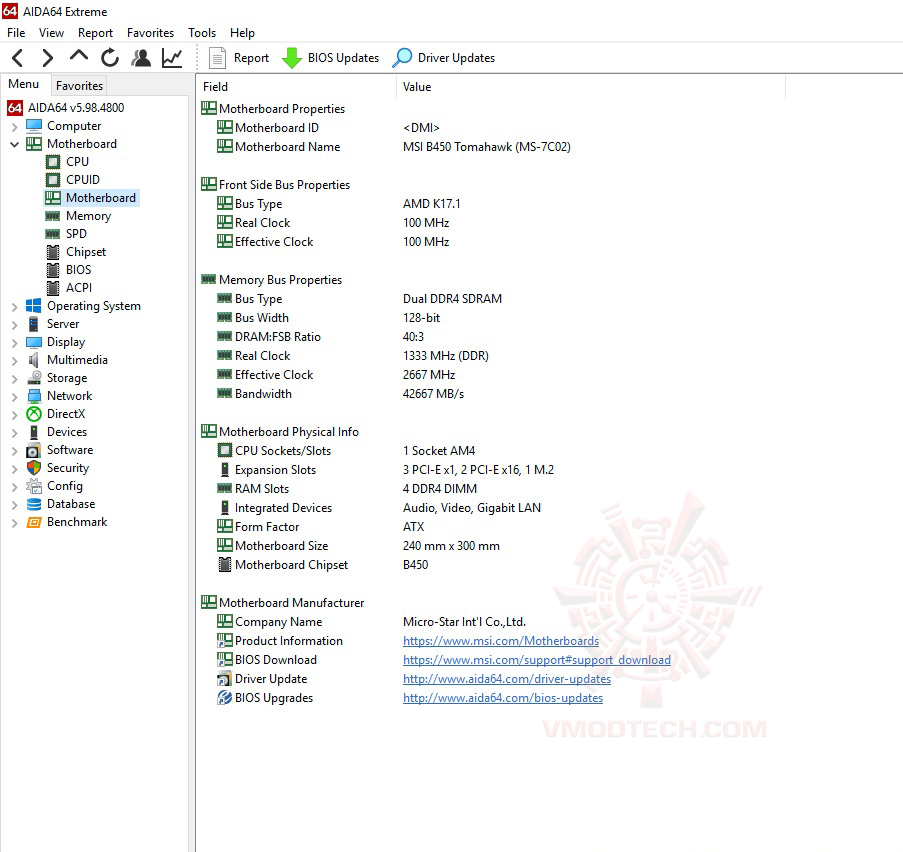The image size is (903, 852).
Task: Expand the Devices tree node
Action: (14, 433)
